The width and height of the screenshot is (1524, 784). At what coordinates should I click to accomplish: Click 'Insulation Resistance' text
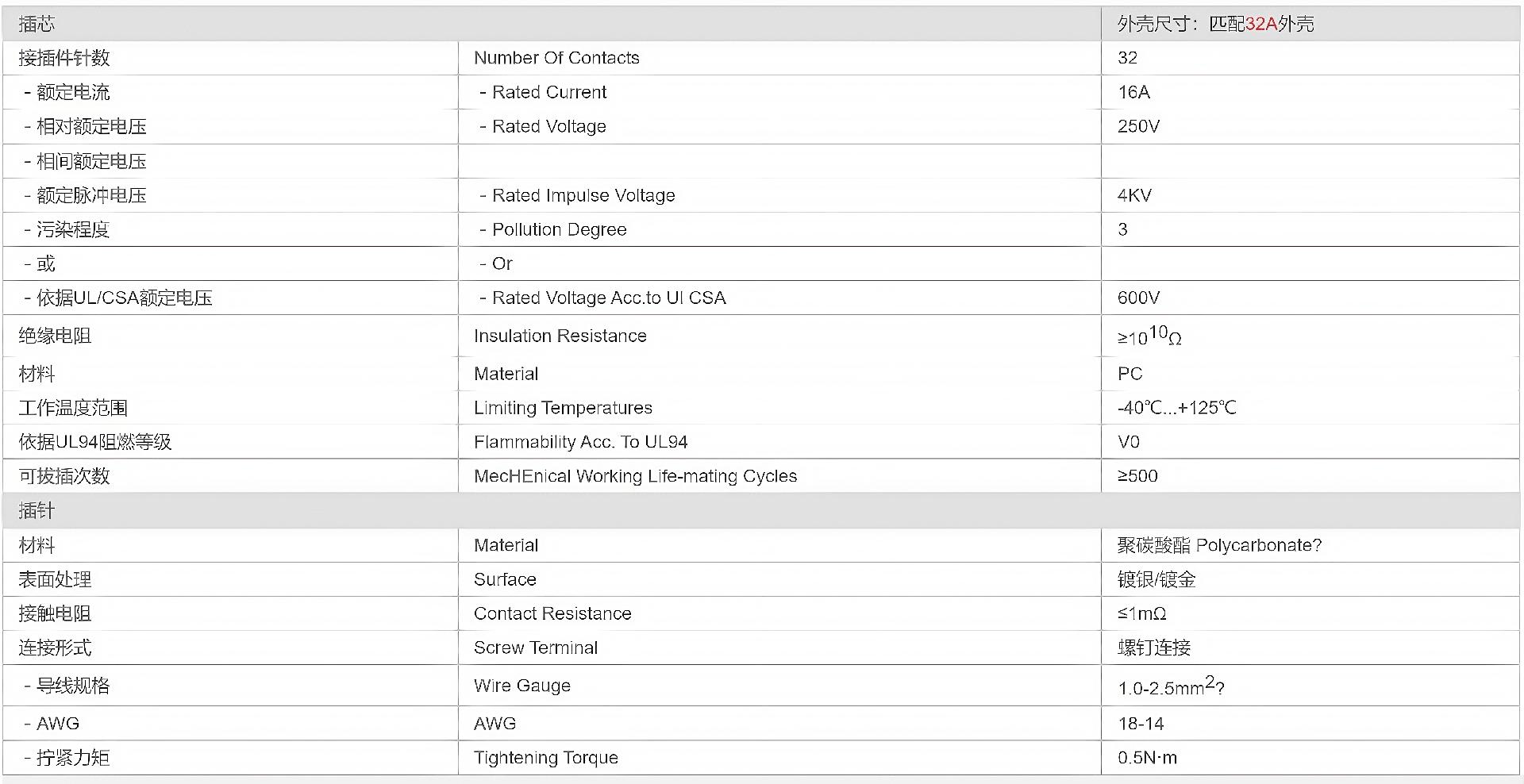point(560,336)
